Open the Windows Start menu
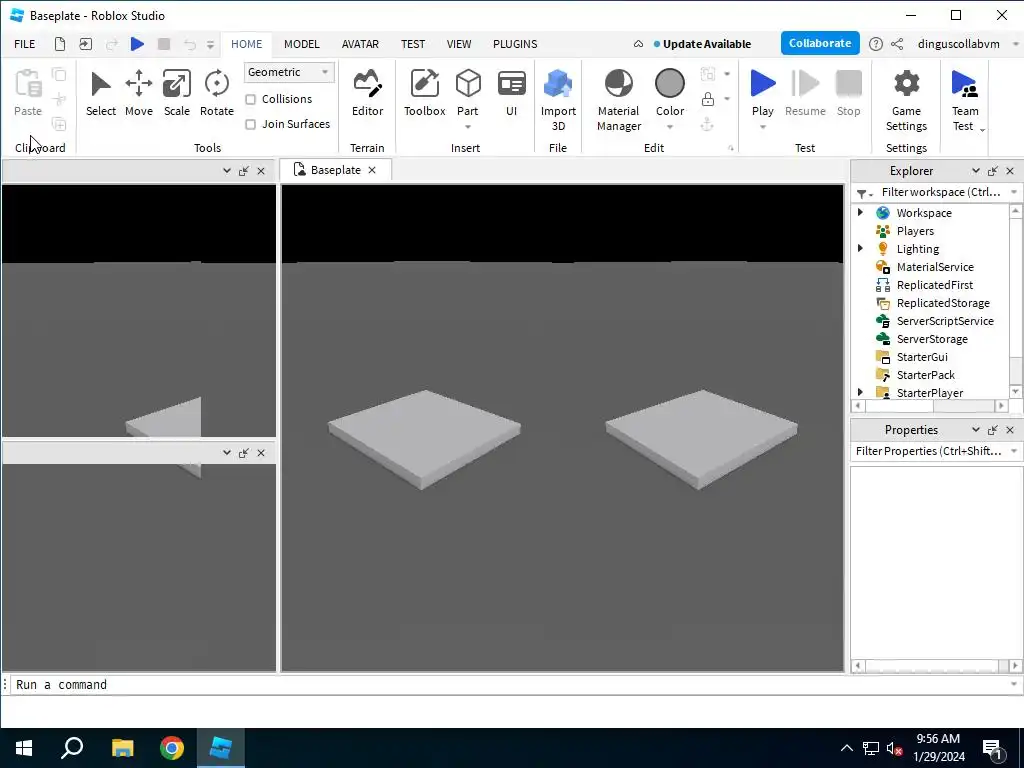This screenshot has height=768, width=1024. click(24, 748)
